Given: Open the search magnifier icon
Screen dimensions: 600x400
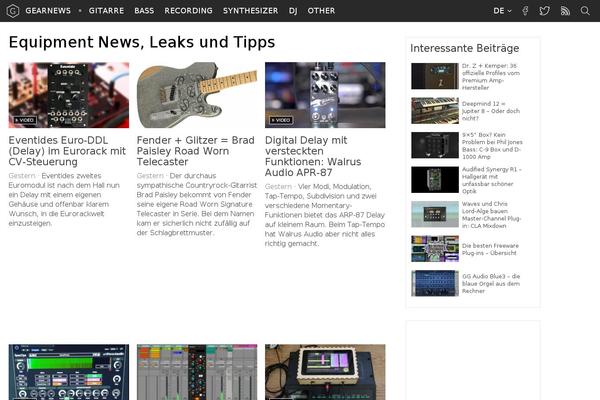Looking at the screenshot, I should tap(585, 11).
